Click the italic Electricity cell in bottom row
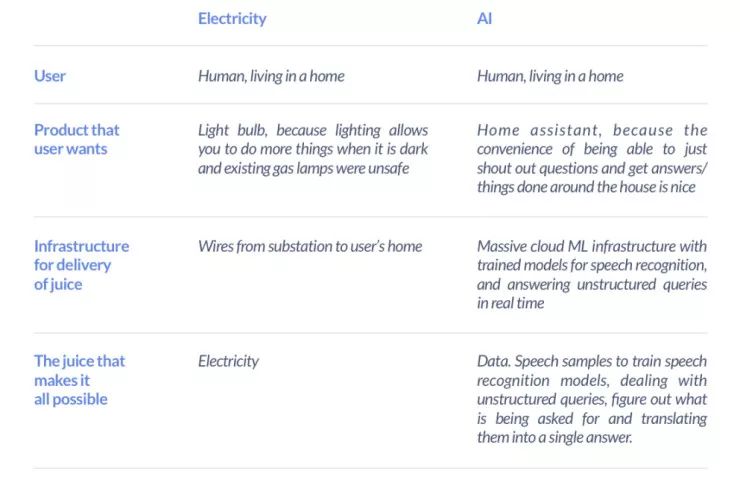This screenshot has height=486, width=740. tap(228, 361)
